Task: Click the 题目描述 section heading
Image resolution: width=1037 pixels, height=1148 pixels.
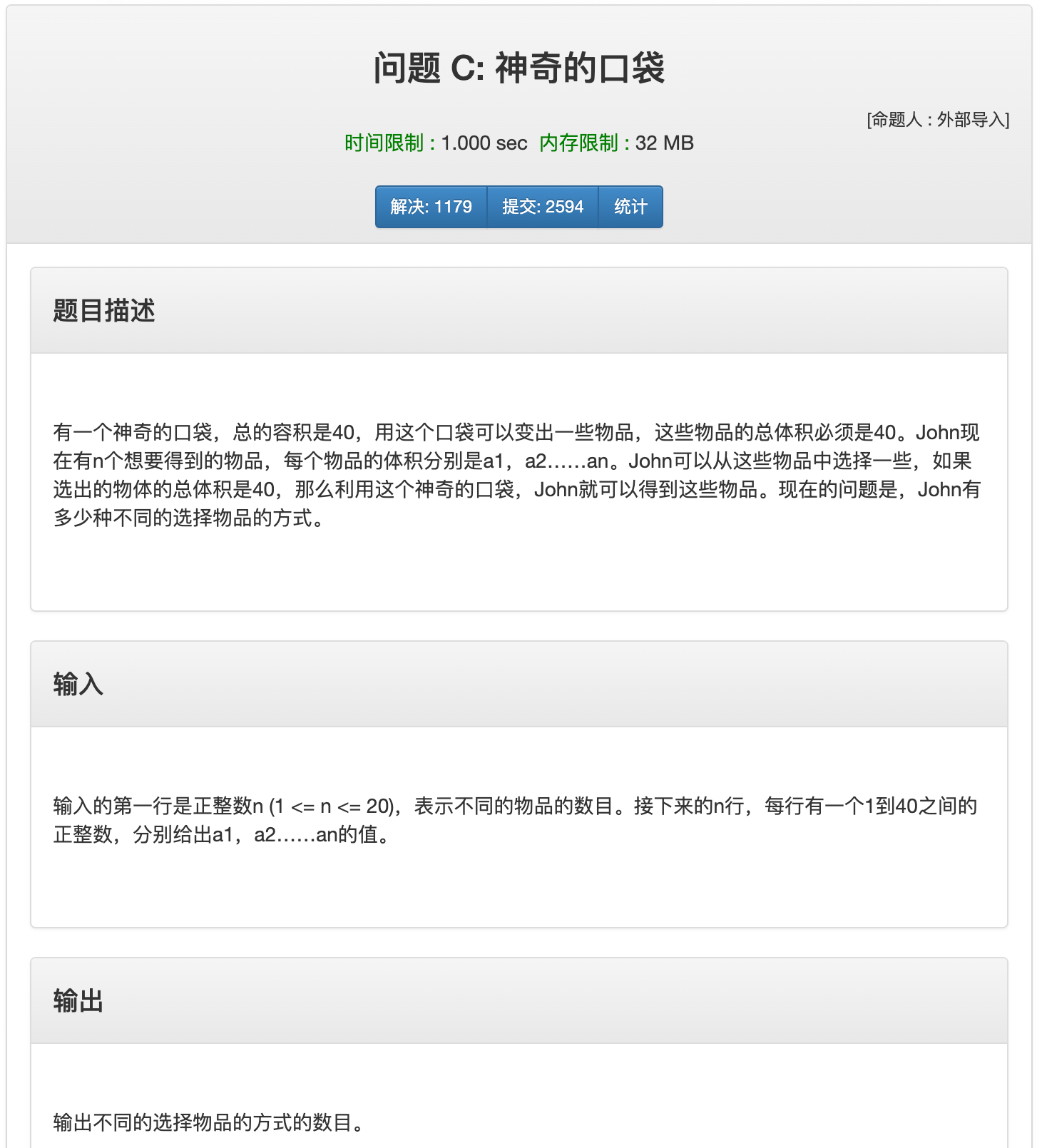Action: (104, 311)
